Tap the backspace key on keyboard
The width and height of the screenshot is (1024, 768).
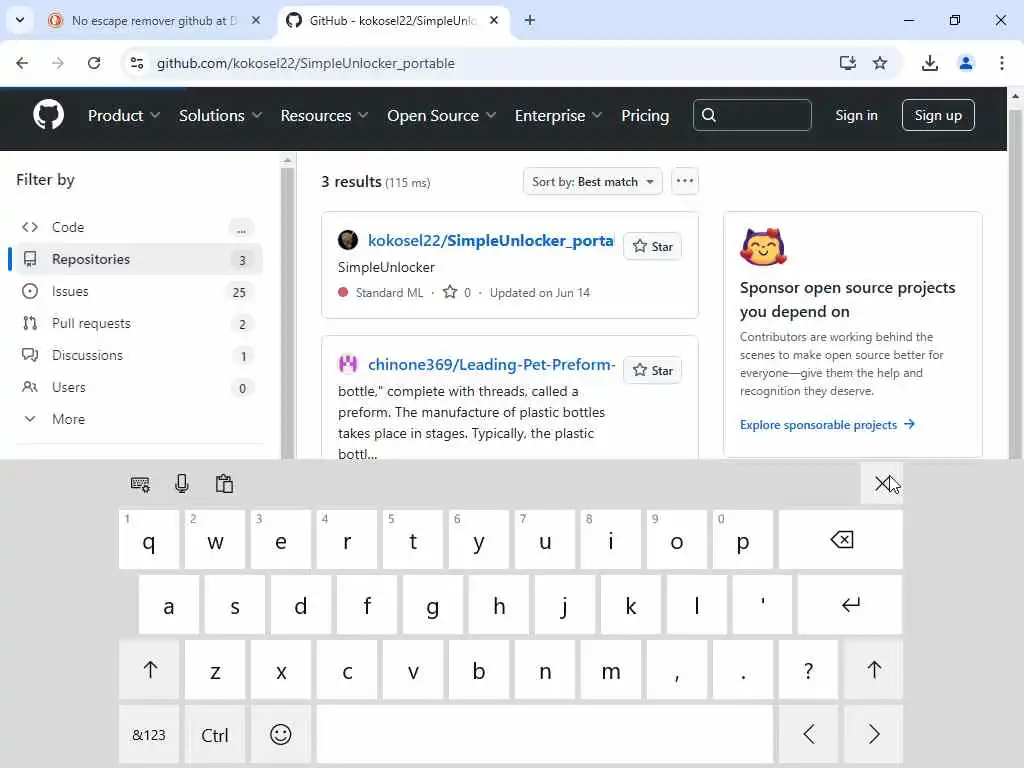[x=841, y=539]
